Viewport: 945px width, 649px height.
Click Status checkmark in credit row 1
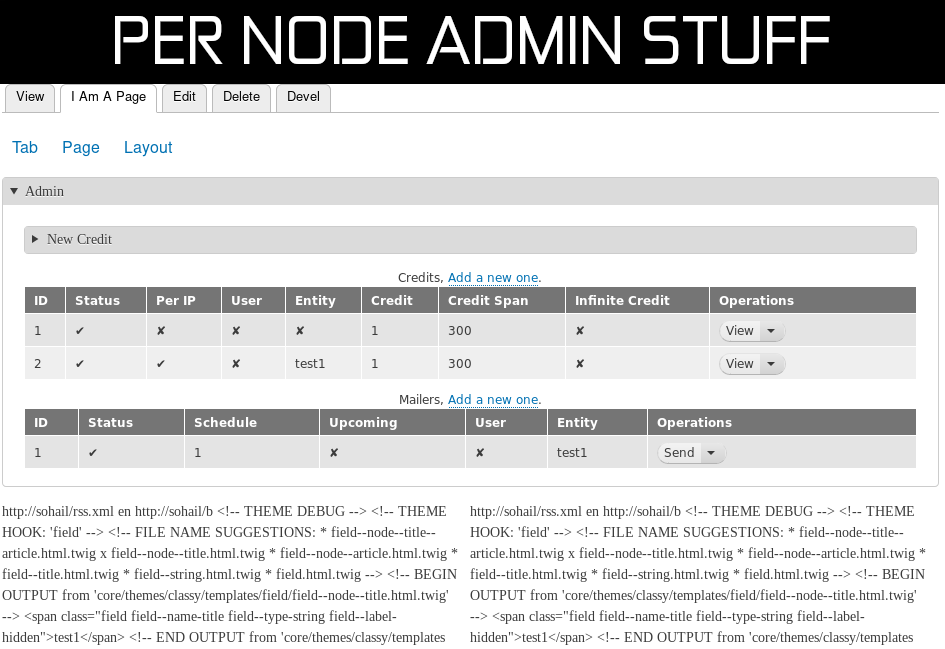(80, 331)
